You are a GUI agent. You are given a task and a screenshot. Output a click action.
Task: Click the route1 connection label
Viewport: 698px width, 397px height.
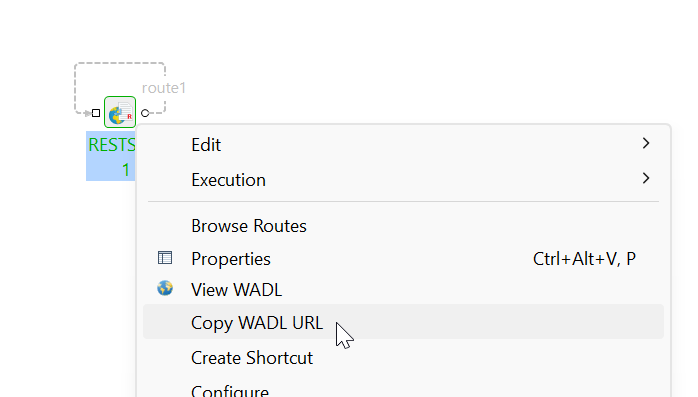(163, 88)
